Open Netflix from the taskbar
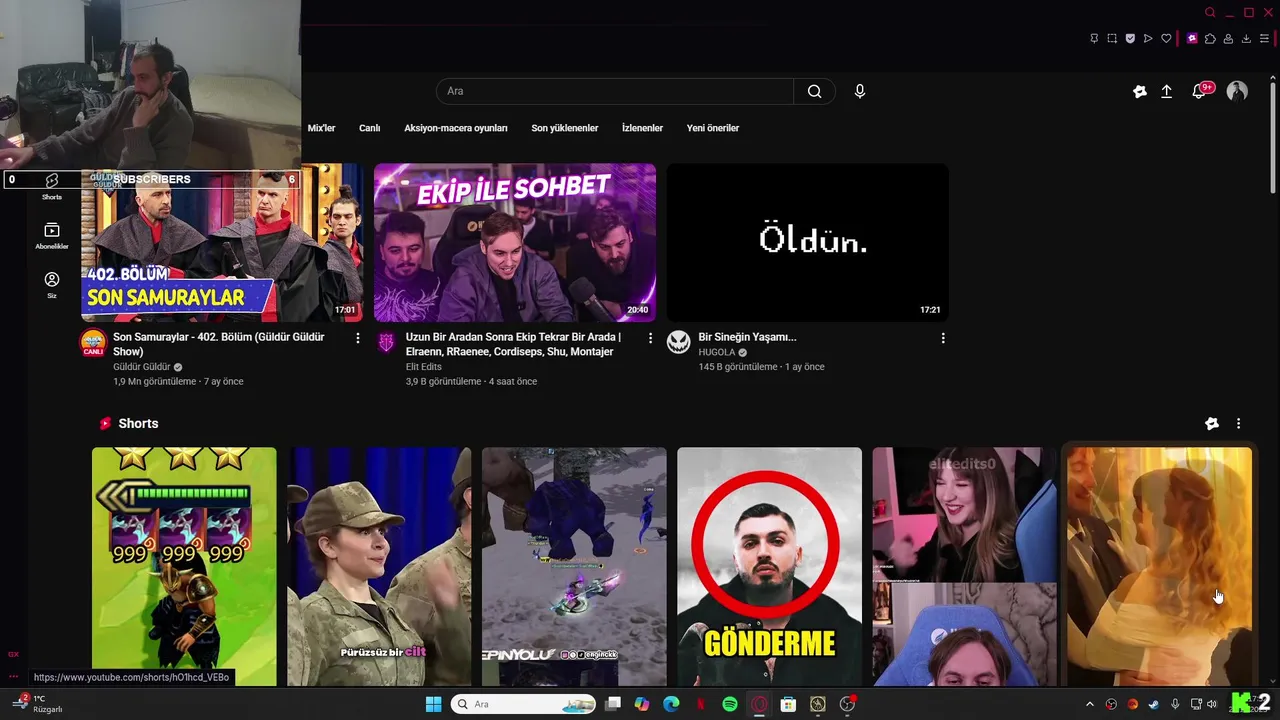The height and width of the screenshot is (720, 1280). tap(701, 704)
